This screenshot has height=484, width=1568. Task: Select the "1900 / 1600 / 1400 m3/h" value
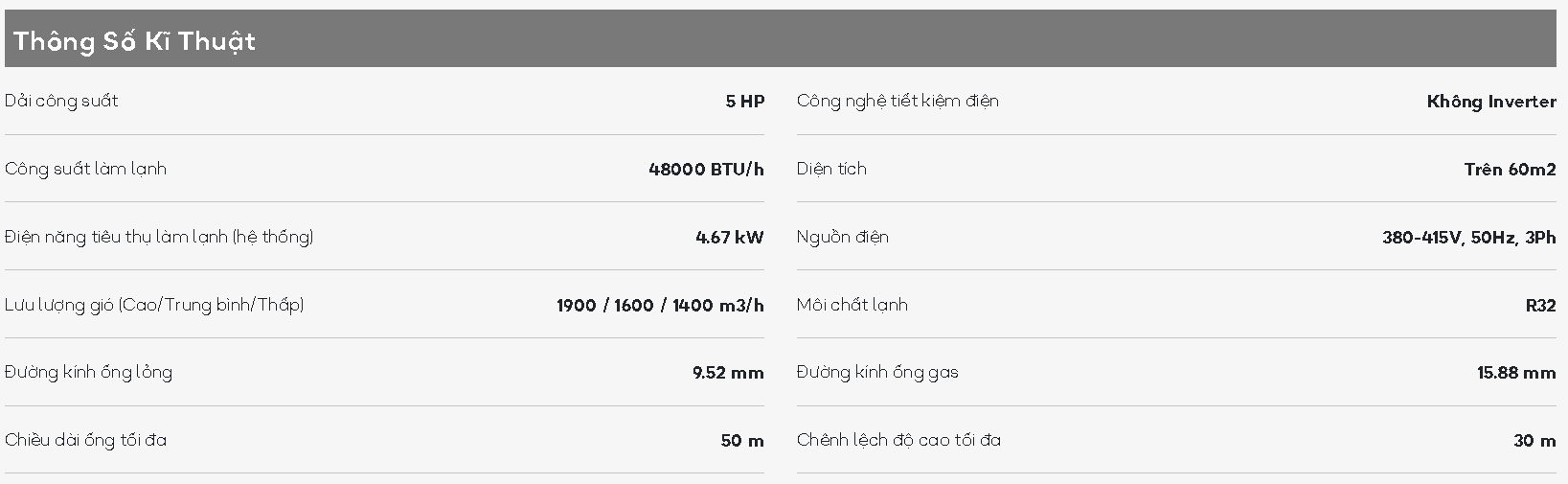tap(660, 306)
